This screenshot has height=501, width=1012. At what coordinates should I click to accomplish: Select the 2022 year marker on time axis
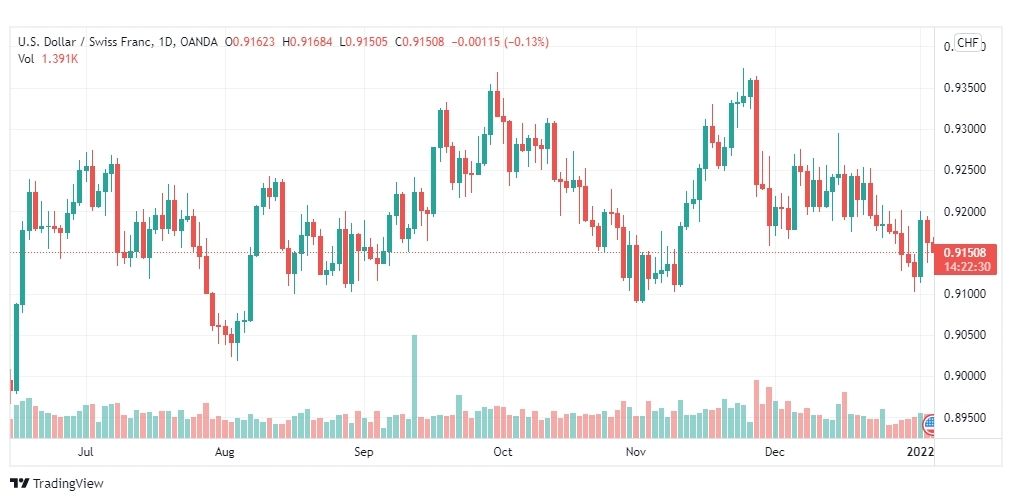point(920,452)
